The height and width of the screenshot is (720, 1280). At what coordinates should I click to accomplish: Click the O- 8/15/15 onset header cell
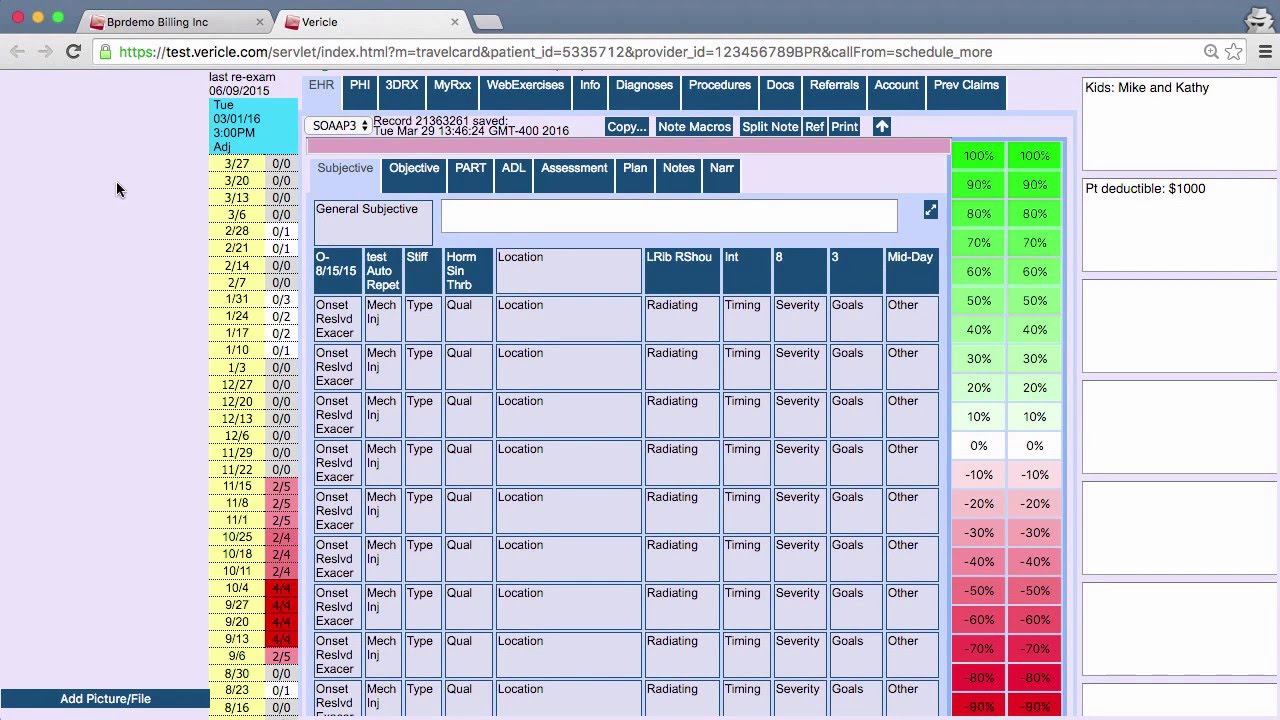click(x=337, y=271)
